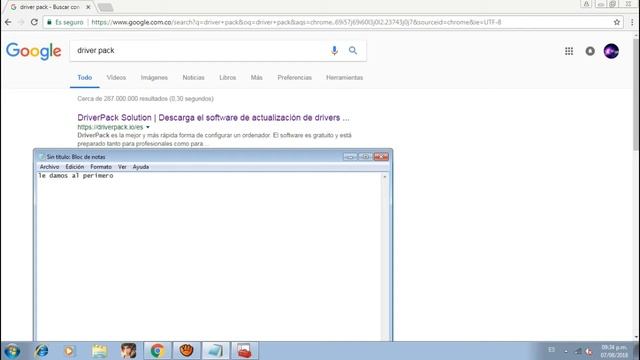Viewport: 640px width, 360px height.
Task: Maximize the Bloc de notas window
Action: coord(365,157)
